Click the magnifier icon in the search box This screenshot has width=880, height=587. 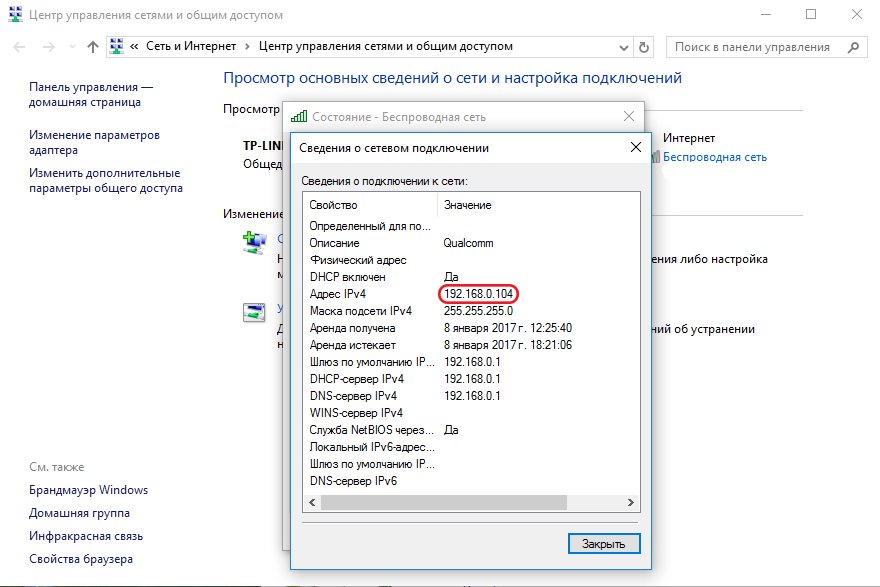tap(853, 47)
